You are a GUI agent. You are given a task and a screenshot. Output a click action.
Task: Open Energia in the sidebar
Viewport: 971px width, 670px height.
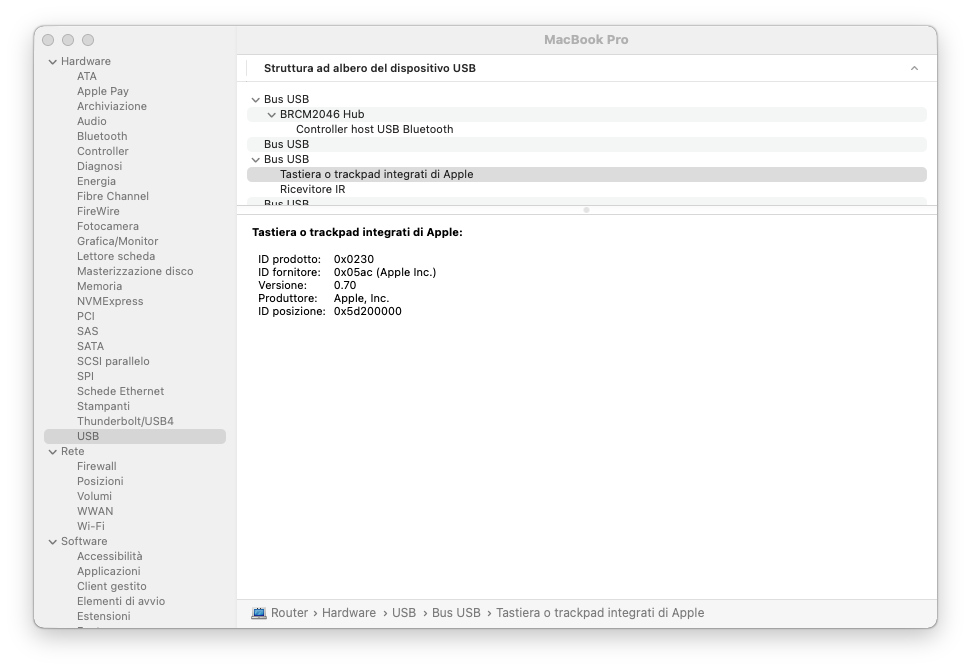(x=96, y=181)
